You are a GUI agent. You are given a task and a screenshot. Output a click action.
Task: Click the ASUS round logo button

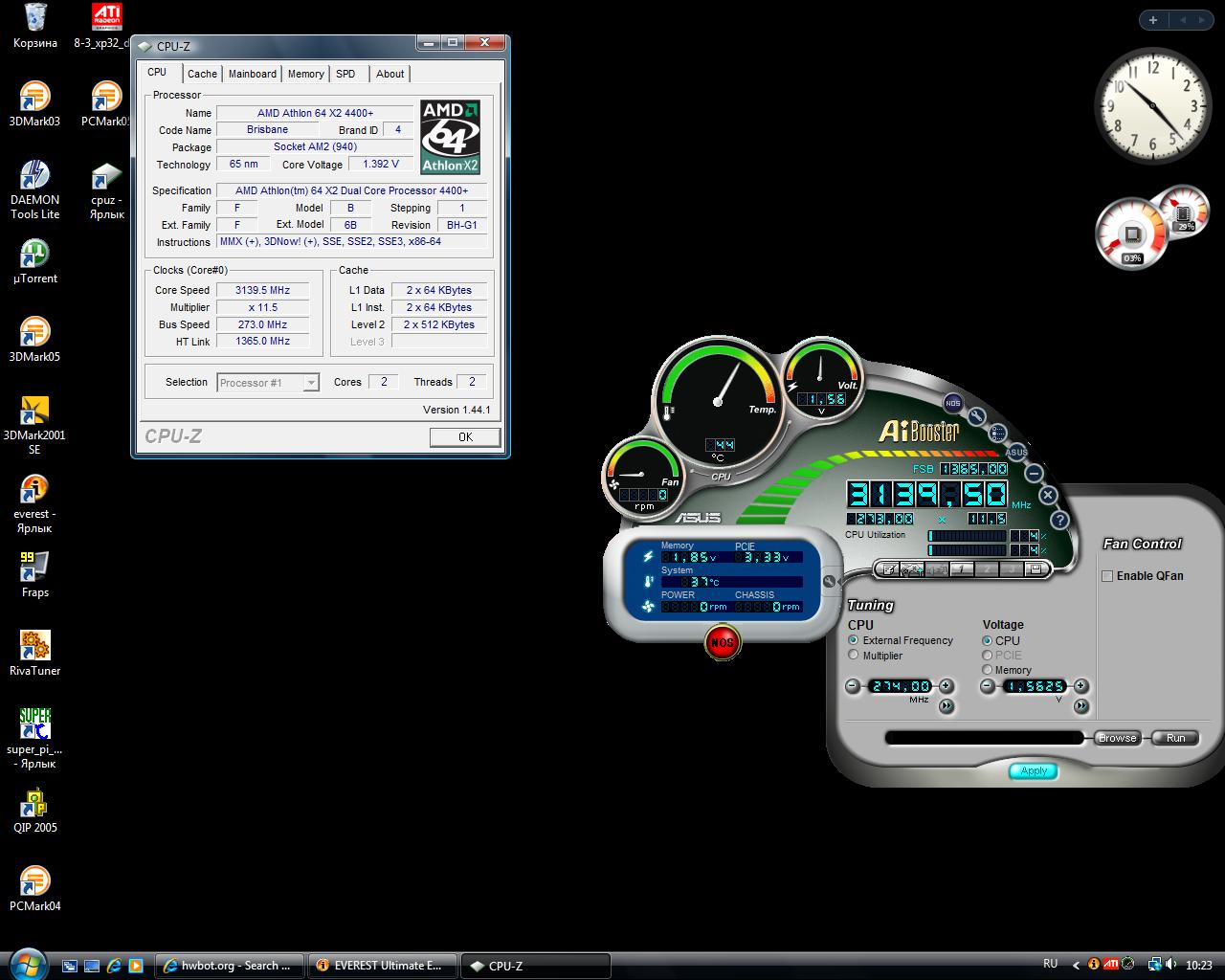point(1016,452)
